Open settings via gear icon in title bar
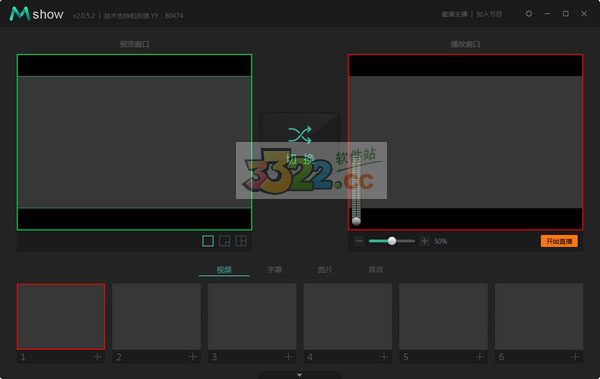This screenshot has height=379, width=600. [x=529, y=14]
